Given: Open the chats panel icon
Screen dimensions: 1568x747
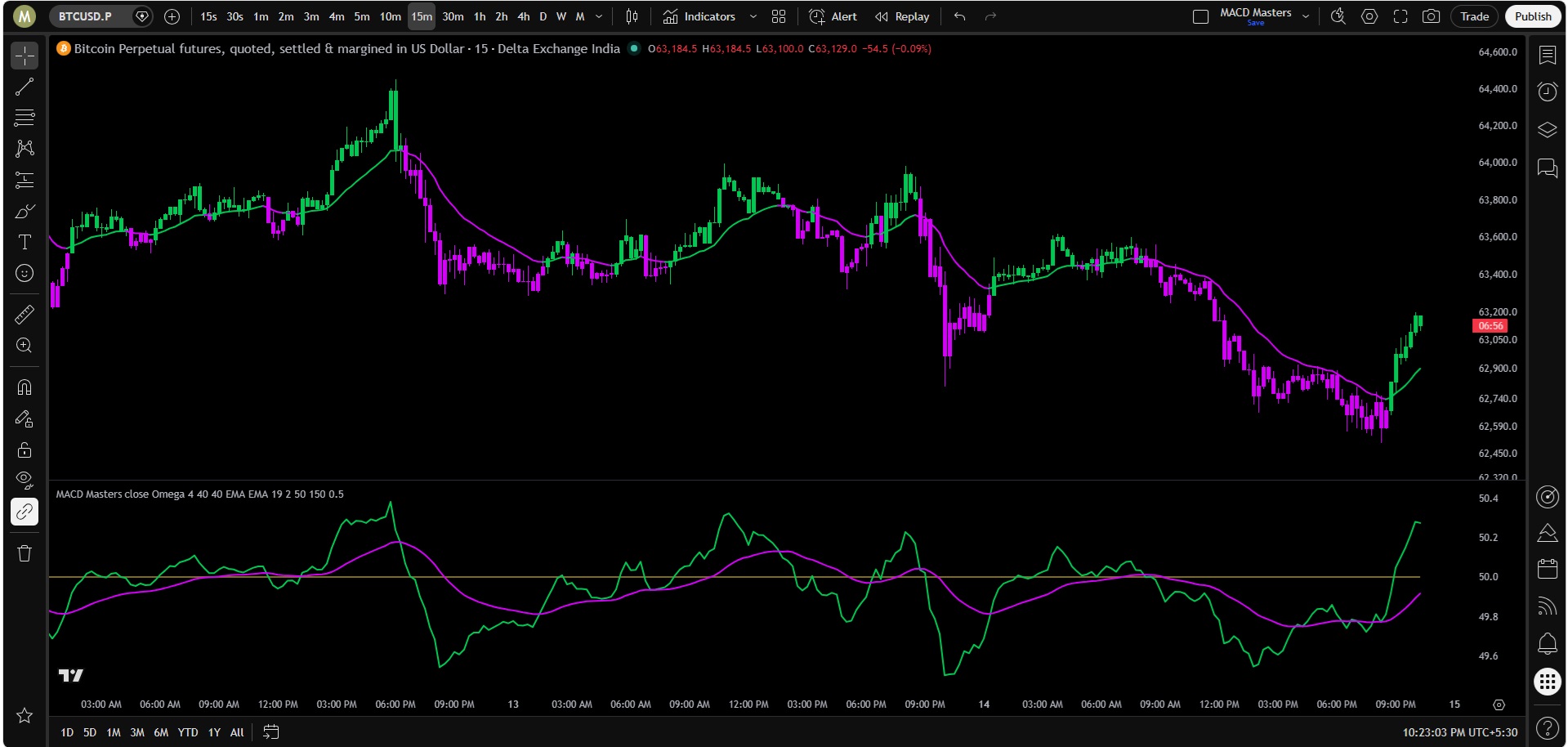Looking at the screenshot, I should pos(1547,168).
